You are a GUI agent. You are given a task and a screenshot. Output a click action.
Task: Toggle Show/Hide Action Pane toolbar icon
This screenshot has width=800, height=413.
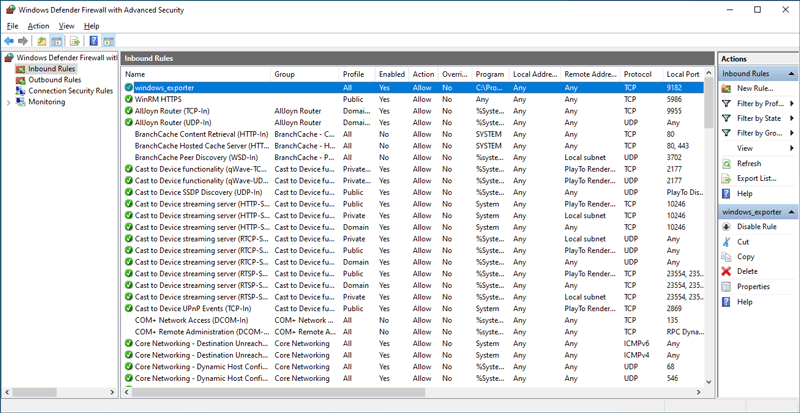point(108,41)
